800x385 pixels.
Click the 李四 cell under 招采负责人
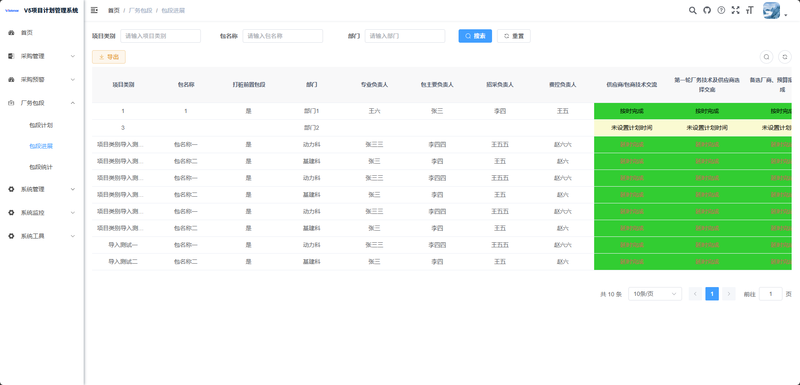coord(500,111)
